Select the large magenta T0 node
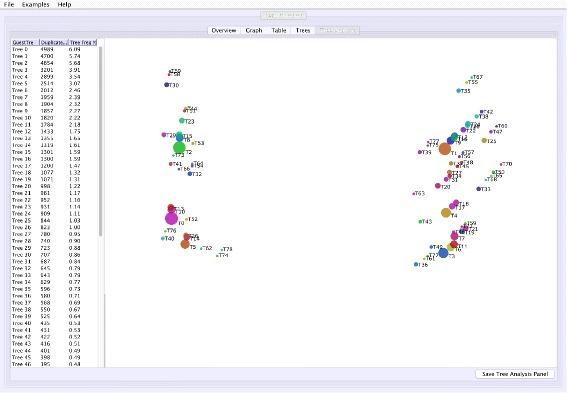This screenshot has width=567, height=393. 171,218
